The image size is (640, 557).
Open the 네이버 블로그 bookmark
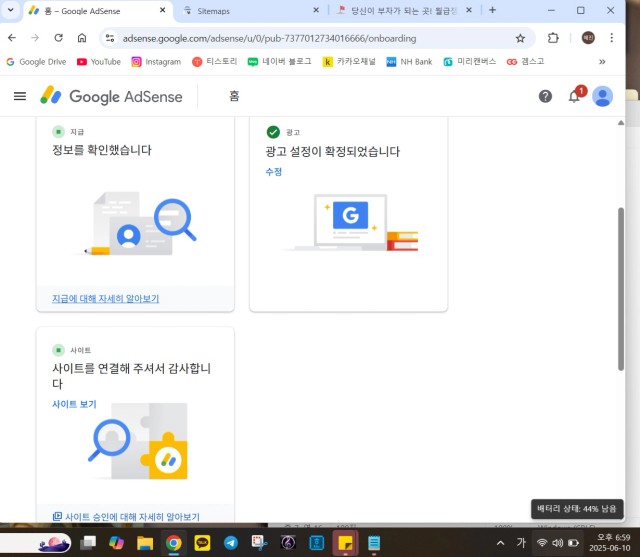click(280, 62)
